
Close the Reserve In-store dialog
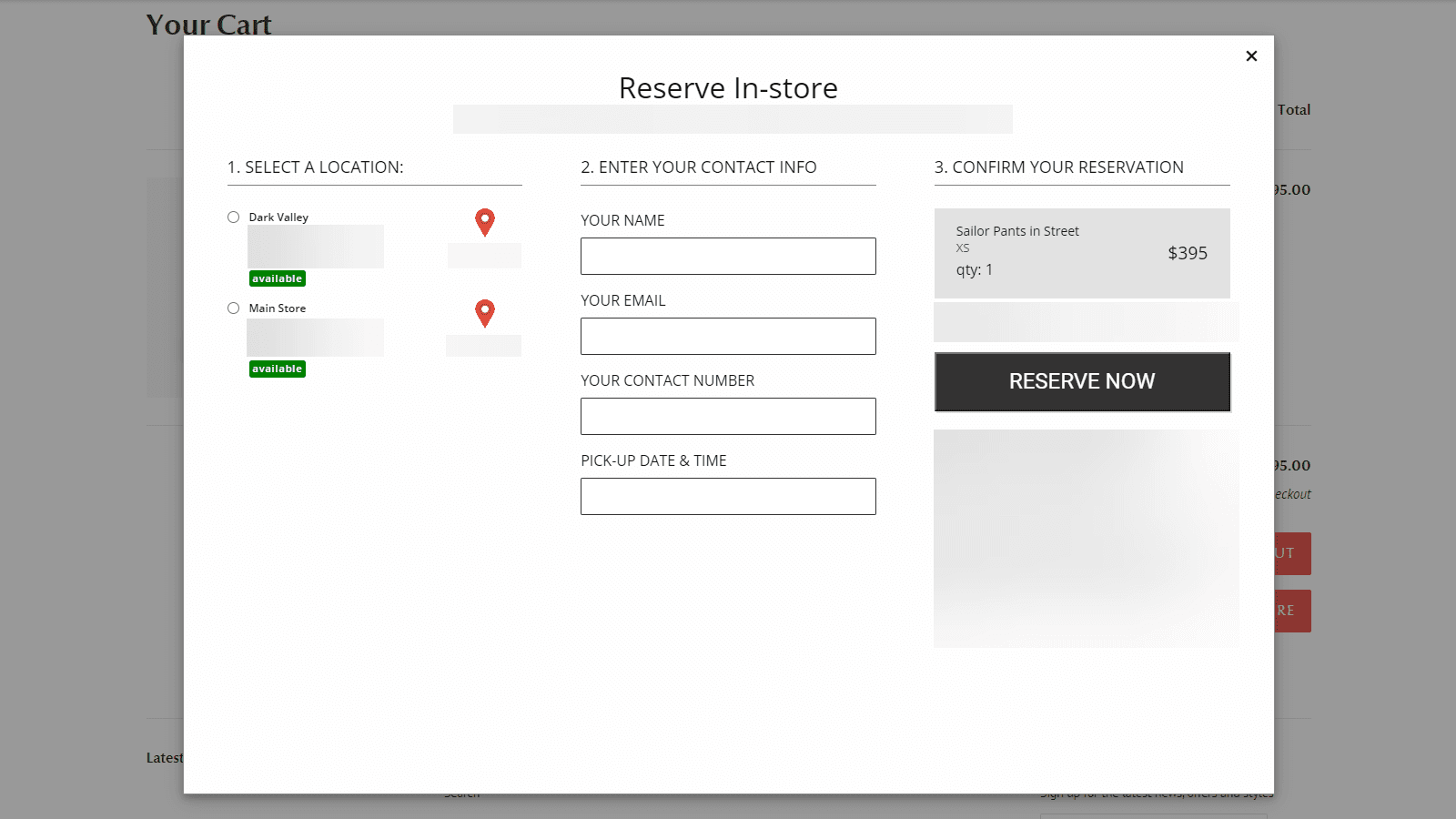pos(1251,56)
